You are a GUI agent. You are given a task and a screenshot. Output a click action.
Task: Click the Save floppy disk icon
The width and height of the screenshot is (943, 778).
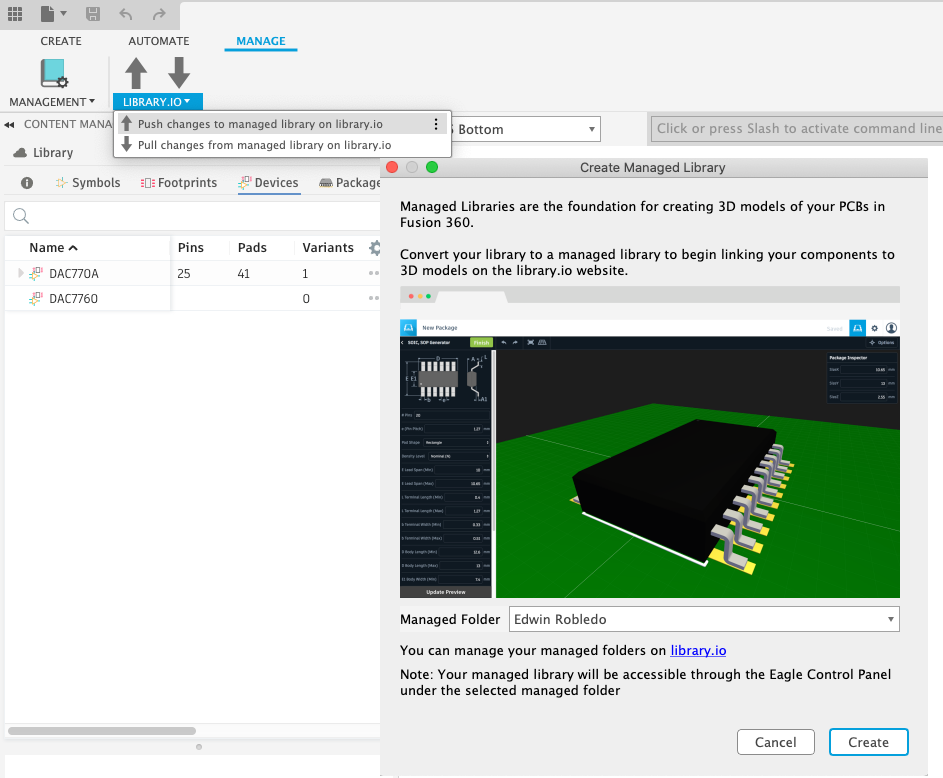(93, 14)
